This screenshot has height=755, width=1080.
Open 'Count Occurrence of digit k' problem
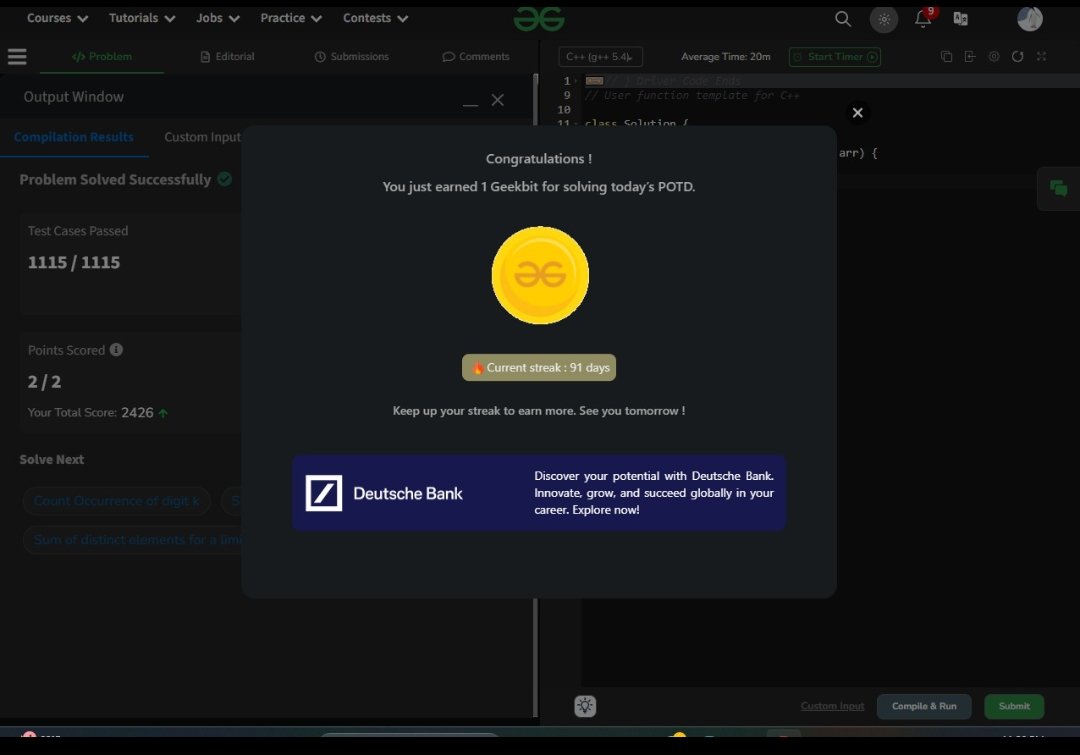[x=116, y=501]
